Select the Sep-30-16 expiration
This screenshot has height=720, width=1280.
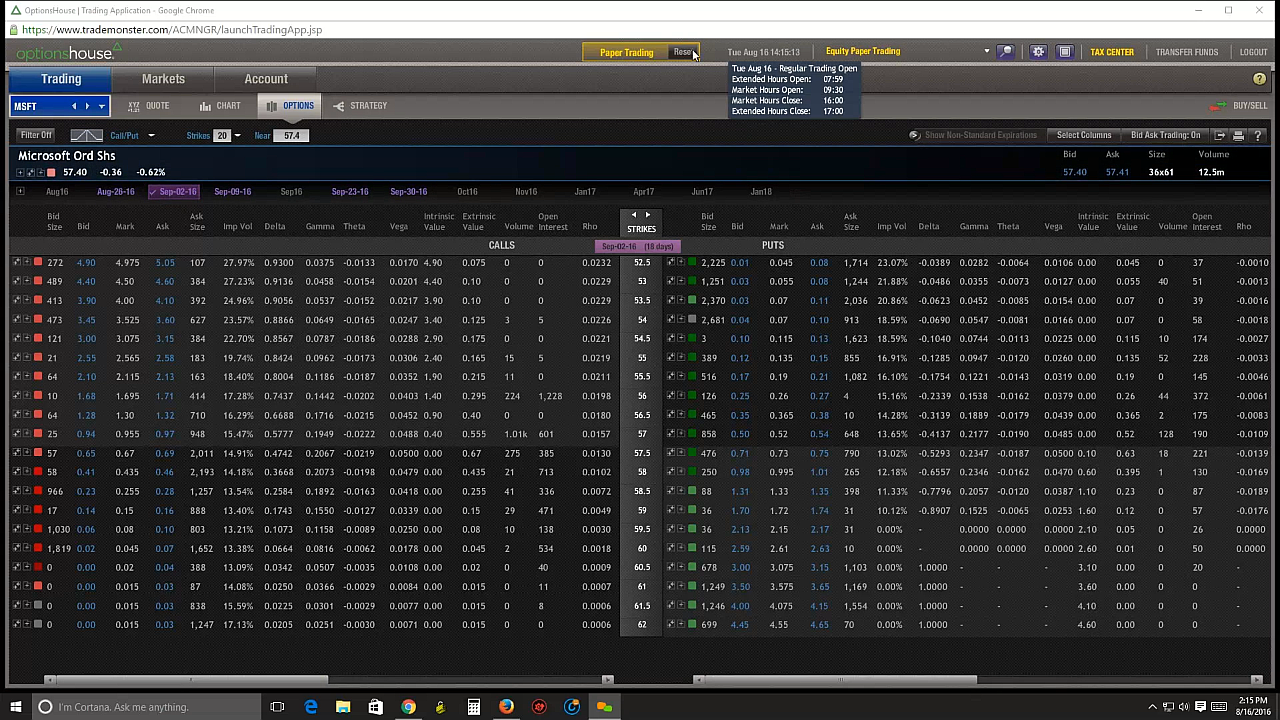click(408, 192)
